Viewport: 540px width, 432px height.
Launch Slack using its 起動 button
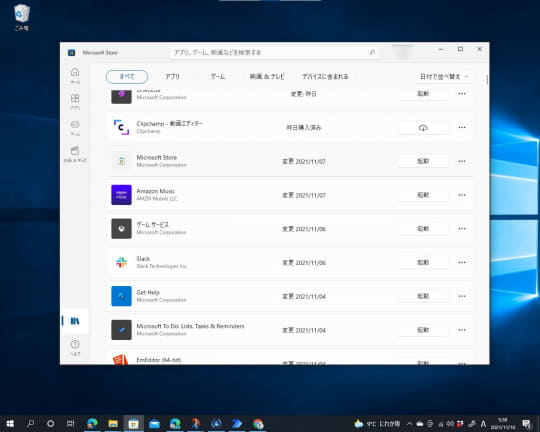423,263
